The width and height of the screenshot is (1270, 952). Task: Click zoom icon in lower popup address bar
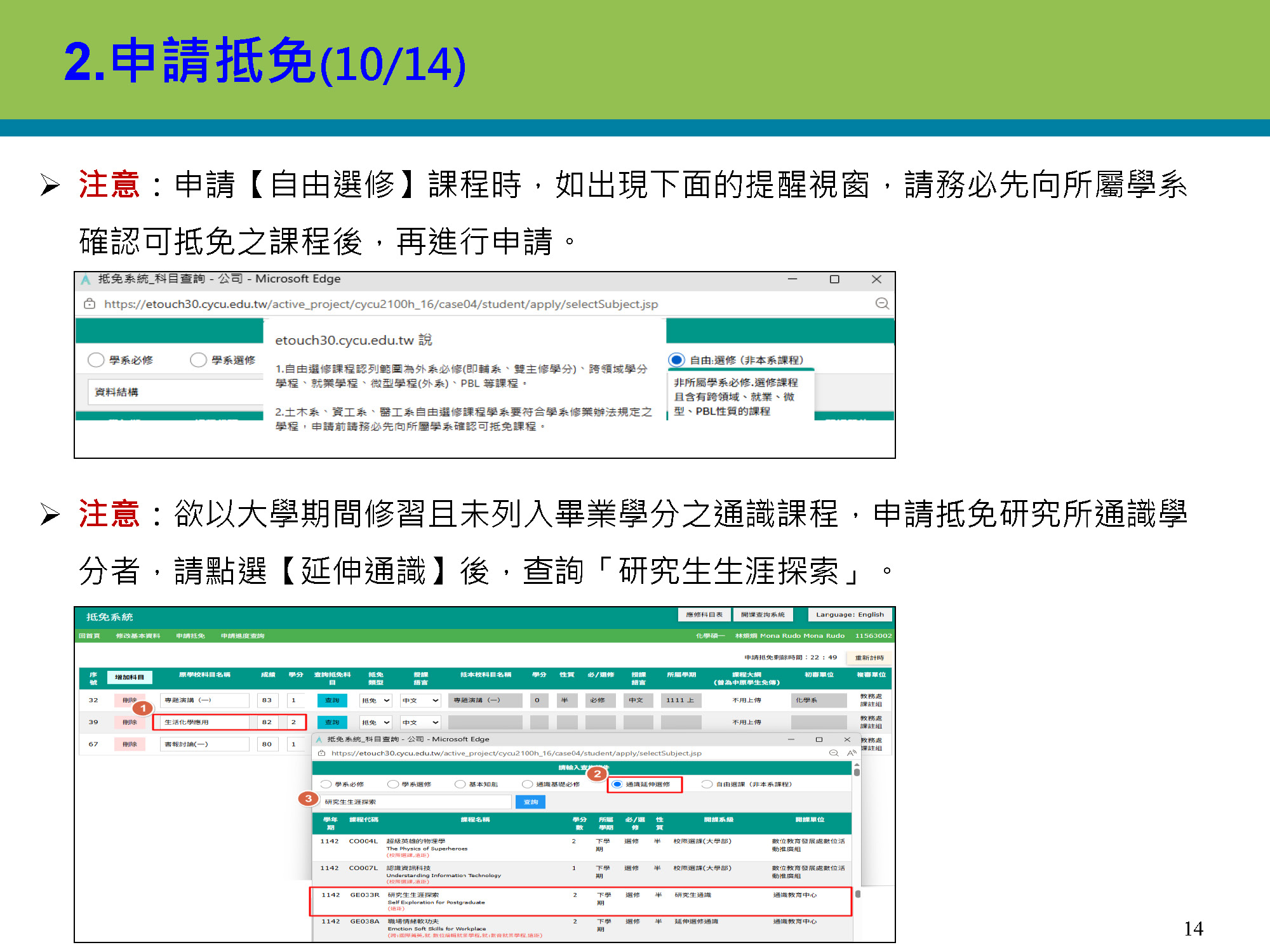pyautogui.click(x=834, y=753)
